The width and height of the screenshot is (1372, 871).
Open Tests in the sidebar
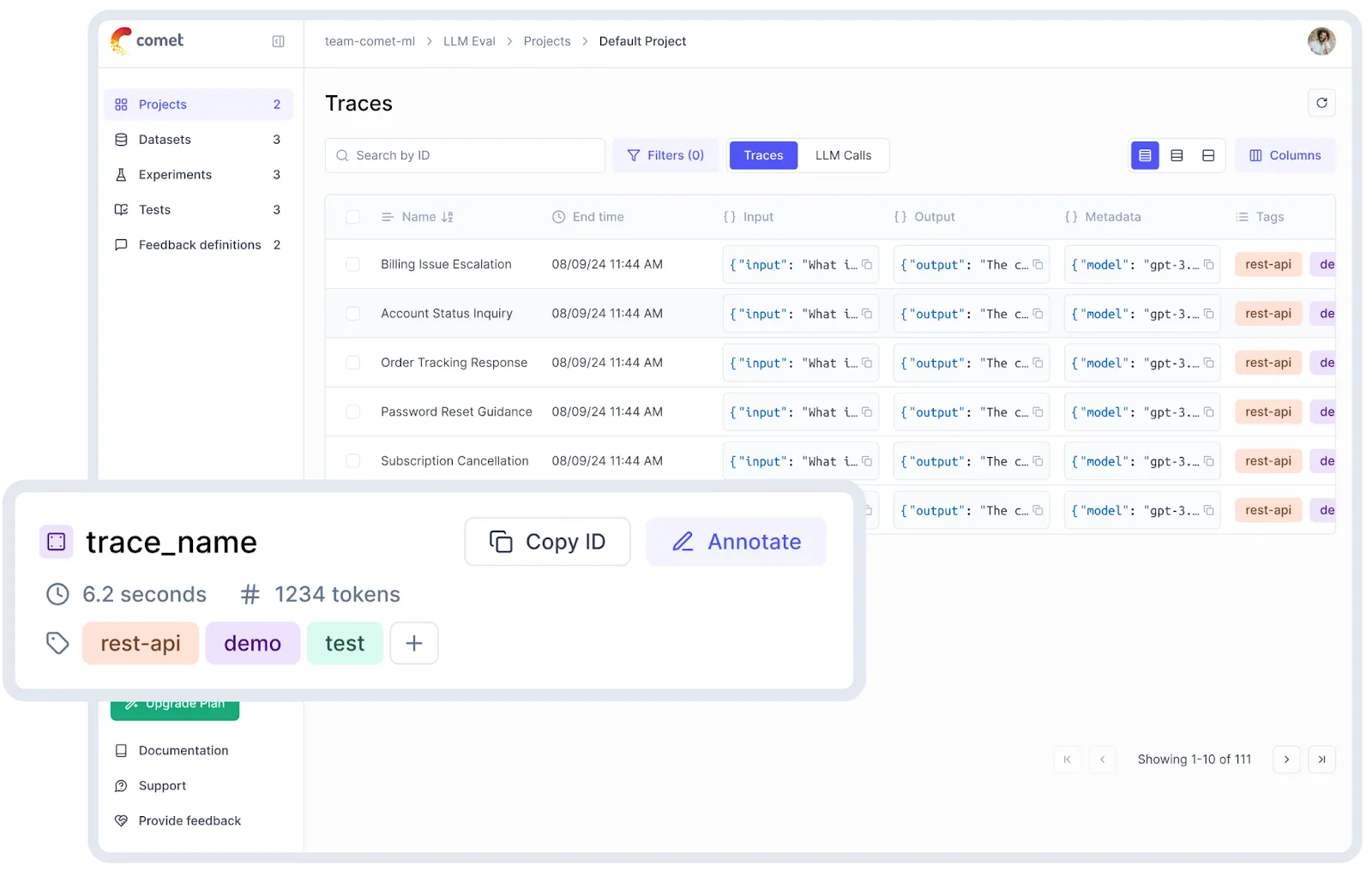pyautogui.click(x=198, y=210)
